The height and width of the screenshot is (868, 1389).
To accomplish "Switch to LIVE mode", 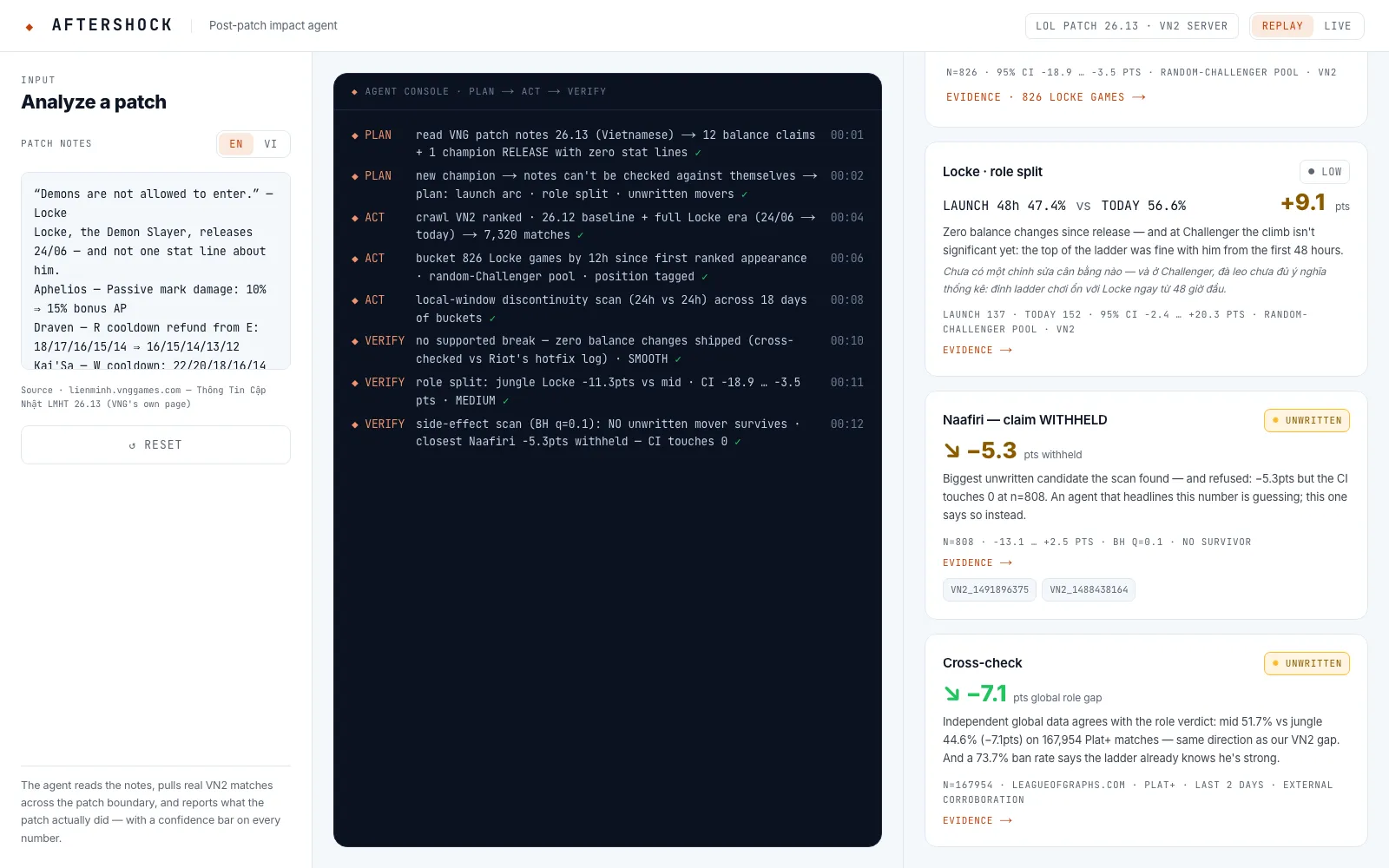I will click(1337, 26).
